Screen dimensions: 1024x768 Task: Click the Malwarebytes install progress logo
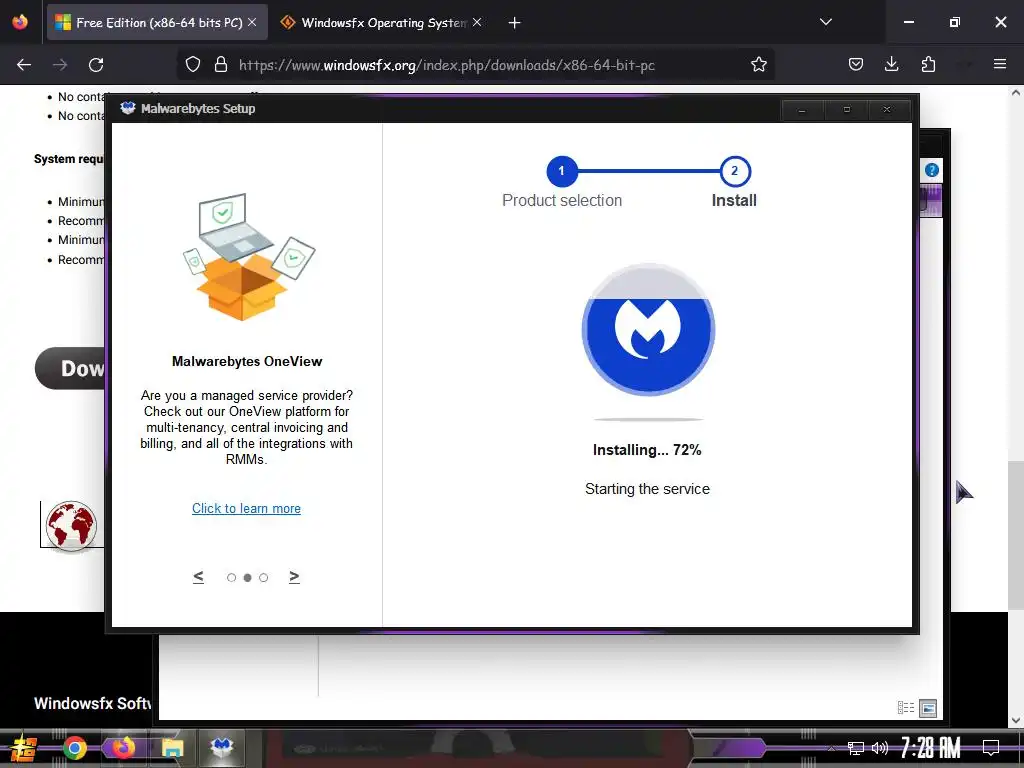click(648, 329)
